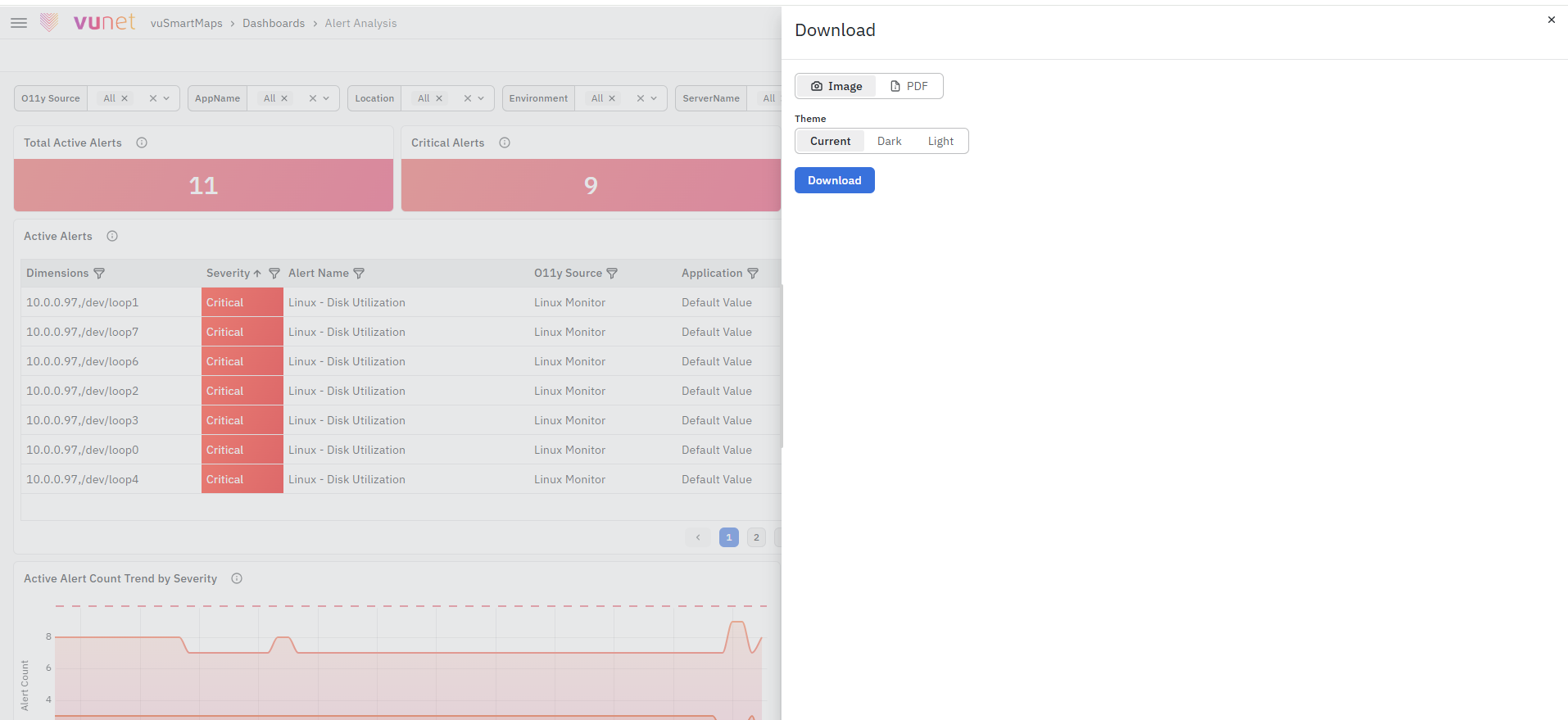Open the hamburger navigation menu
The height and width of the screenshot is (720, 1568).
pyautogui.click(x=19, y=23)
